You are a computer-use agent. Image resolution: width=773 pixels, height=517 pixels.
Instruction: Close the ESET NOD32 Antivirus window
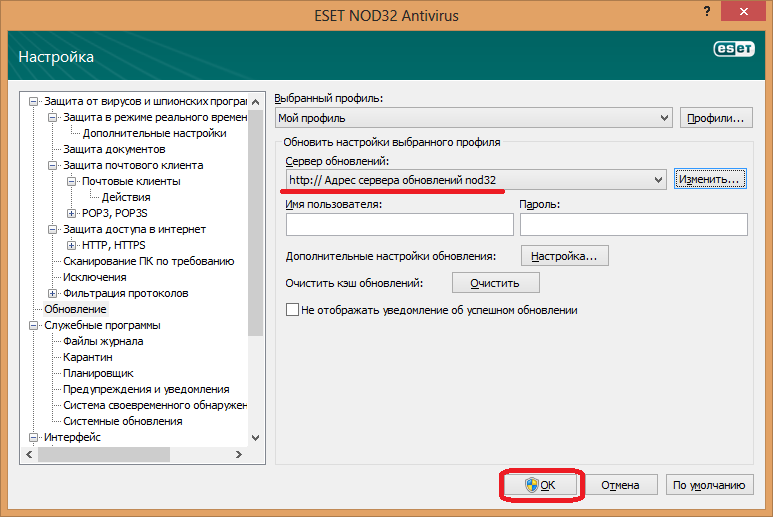(743, 11)
